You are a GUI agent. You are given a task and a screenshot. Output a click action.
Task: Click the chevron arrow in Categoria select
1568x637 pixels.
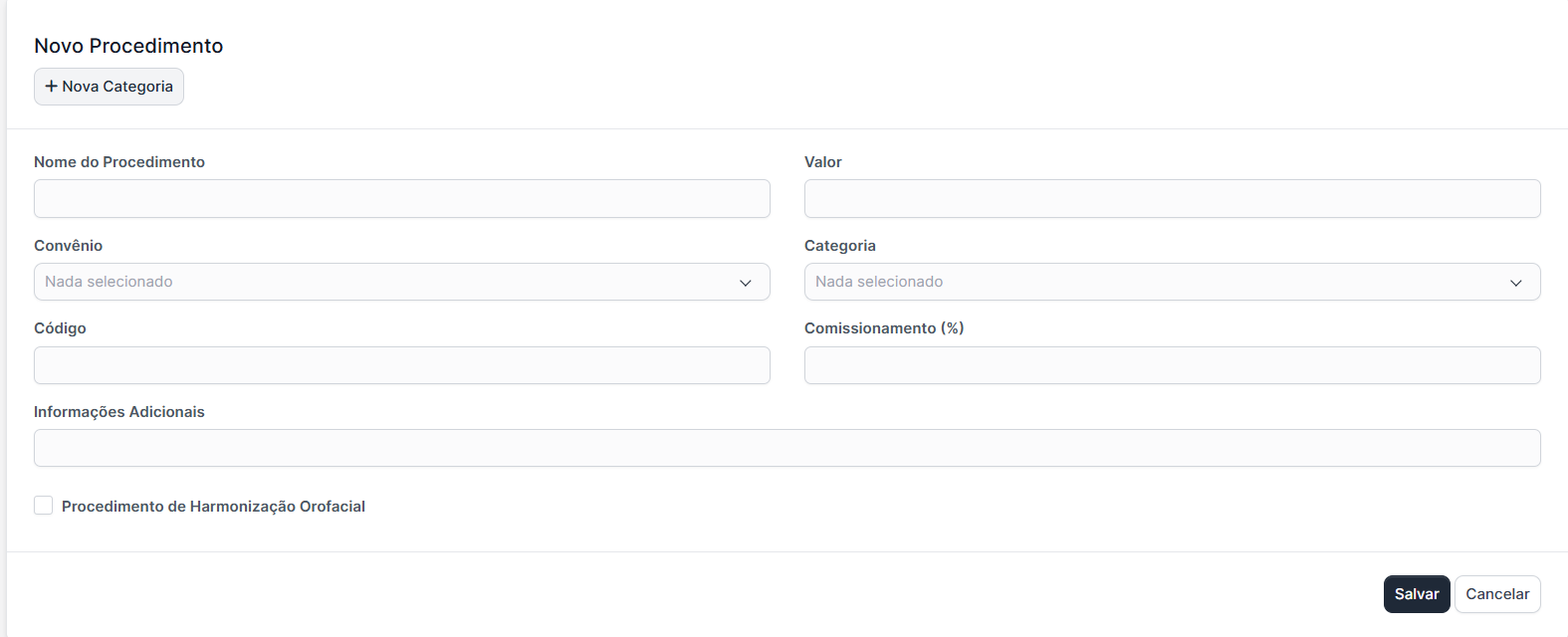click(1516, 283)
